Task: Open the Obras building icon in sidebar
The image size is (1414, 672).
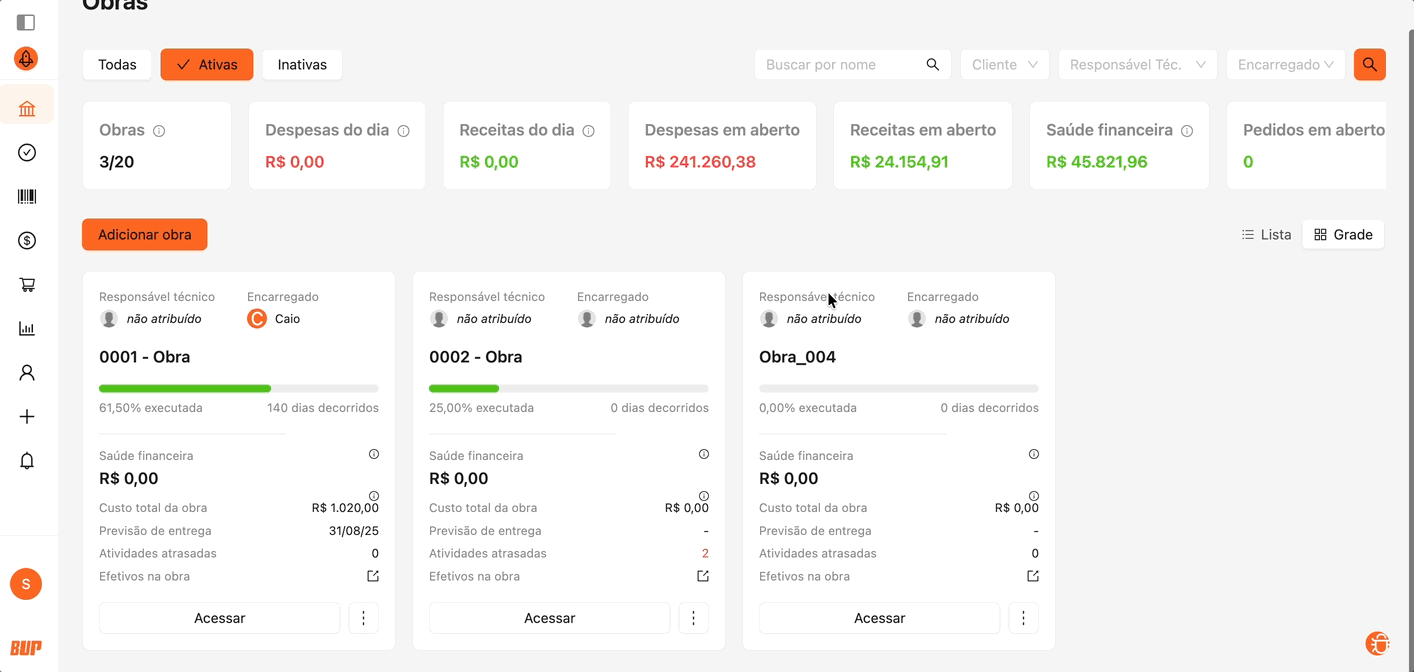Action: coord(27,108)
